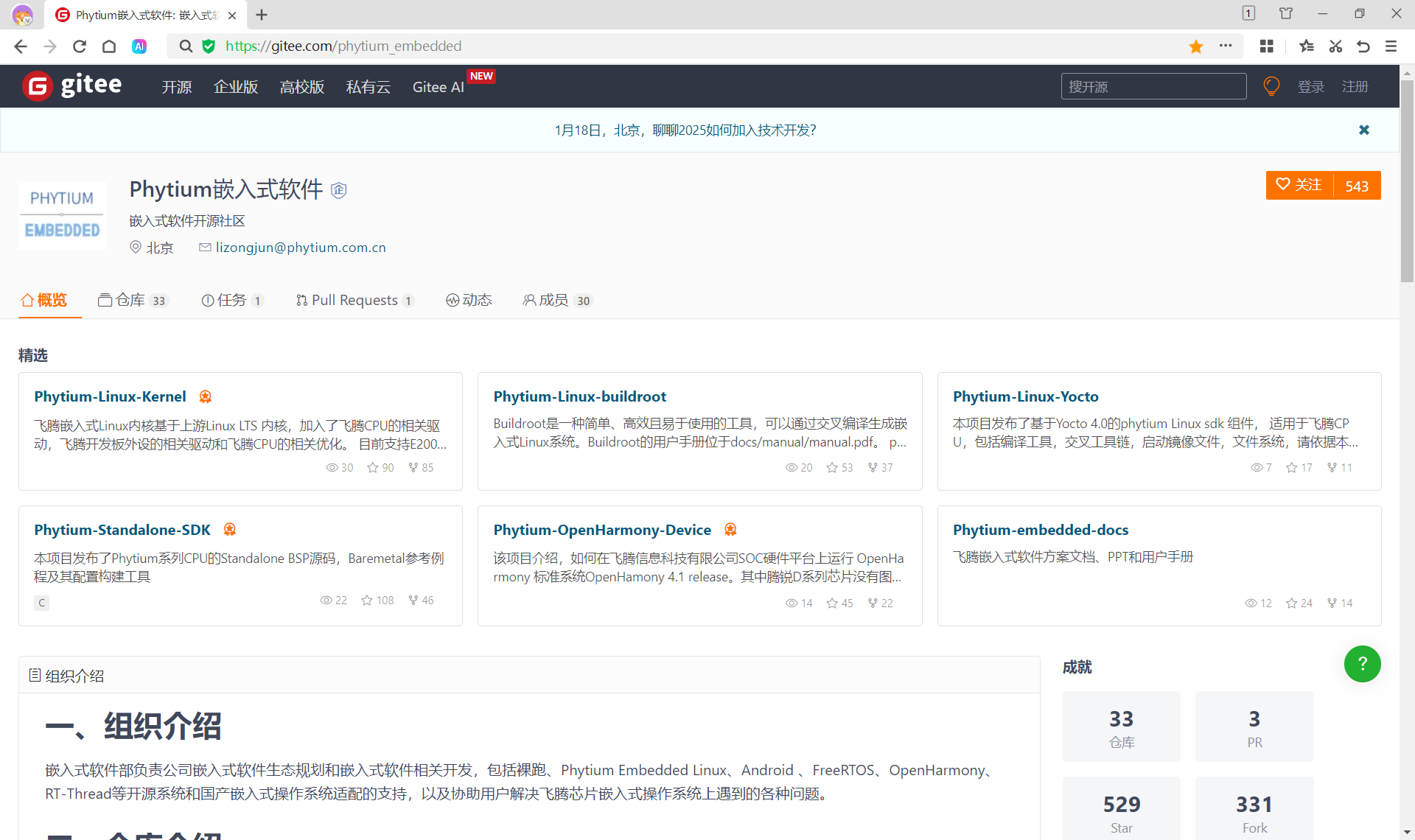
Task: Click the green help question mark button
Action: [x=1362, y=664]
